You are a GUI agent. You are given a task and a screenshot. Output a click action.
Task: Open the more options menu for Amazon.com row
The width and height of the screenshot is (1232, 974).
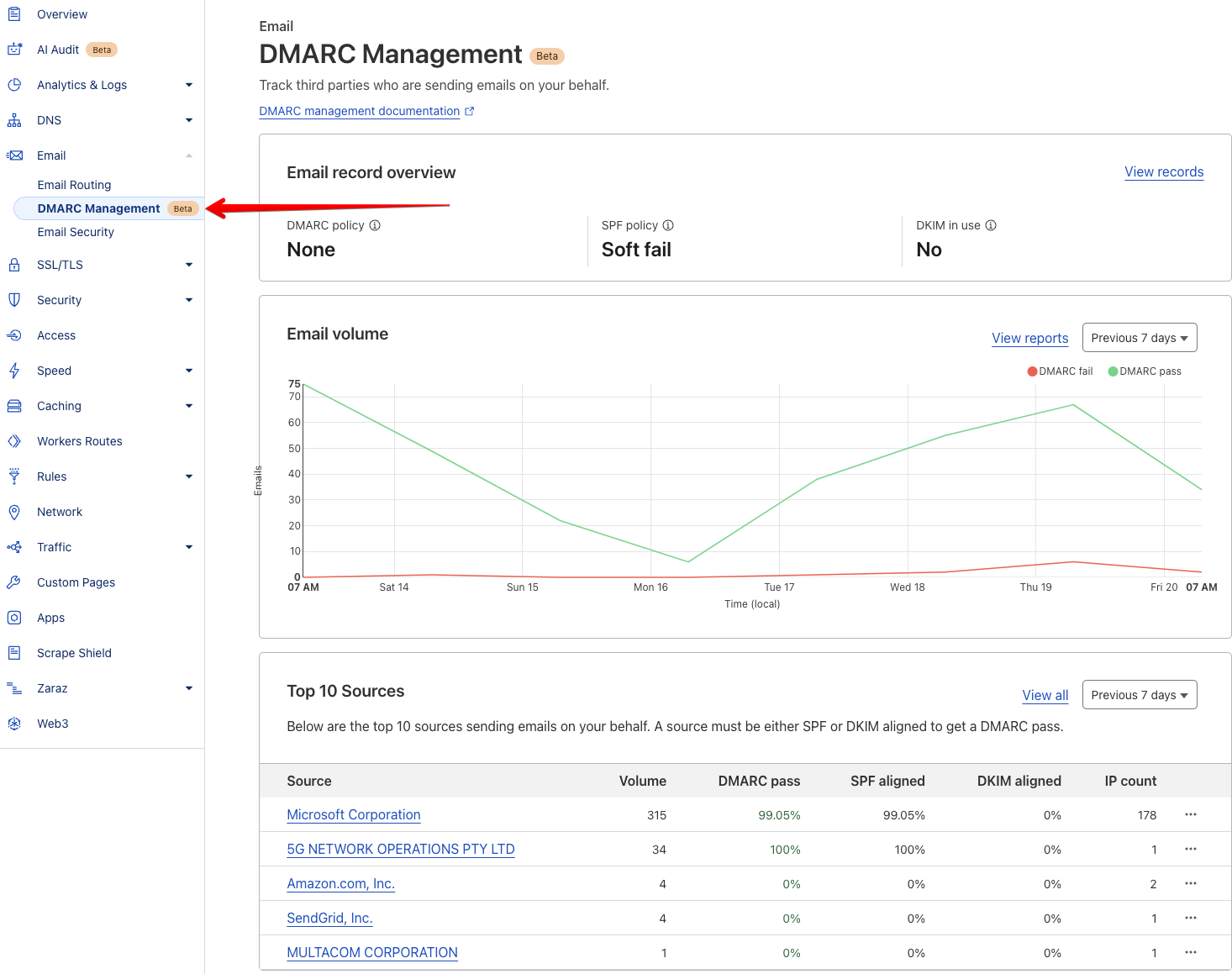click(x=1191, y=883)
